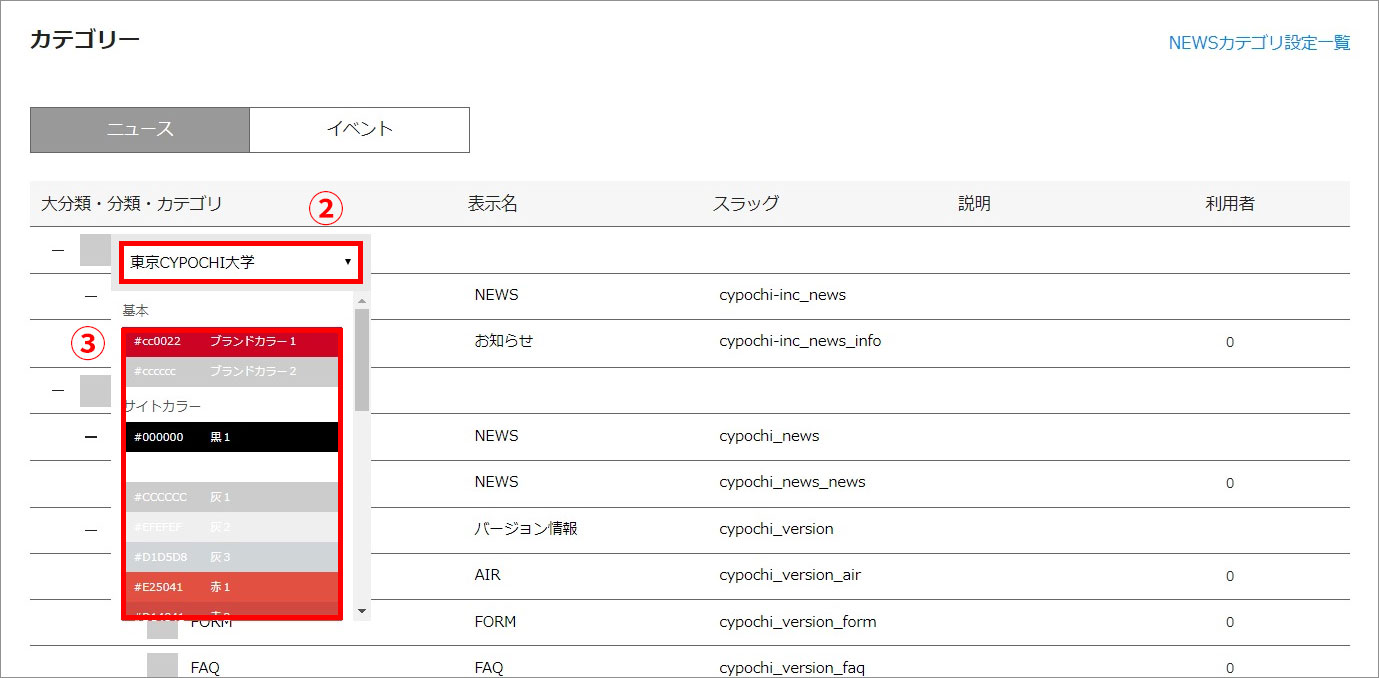Click the palette list scroll-up arrow
The width and height of the screenshot is (1379, 678).
(x=362, y=299)
